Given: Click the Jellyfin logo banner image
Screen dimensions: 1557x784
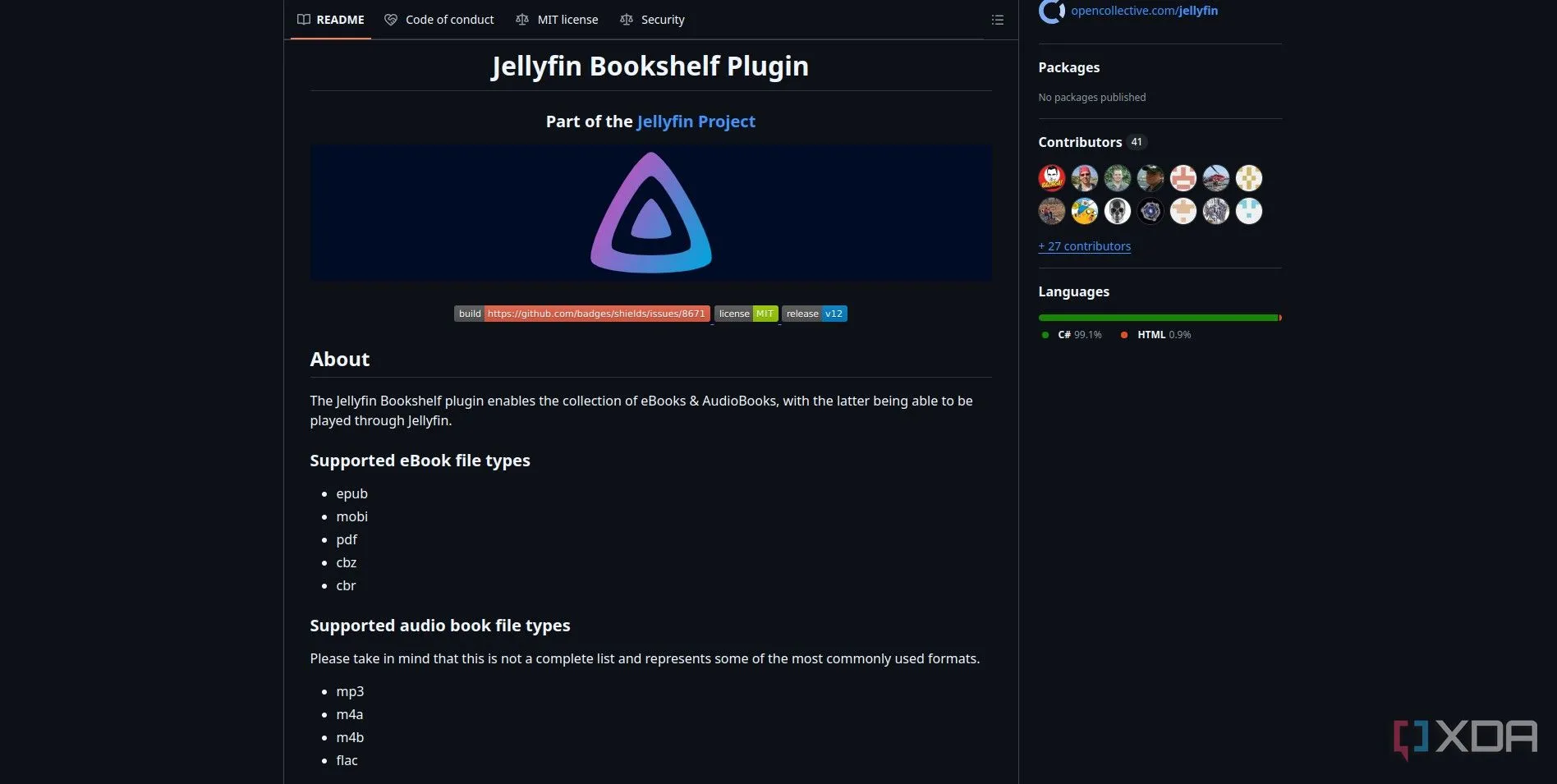Looking at the screenshot, I should pyautogui.click(x=650, y=213).
